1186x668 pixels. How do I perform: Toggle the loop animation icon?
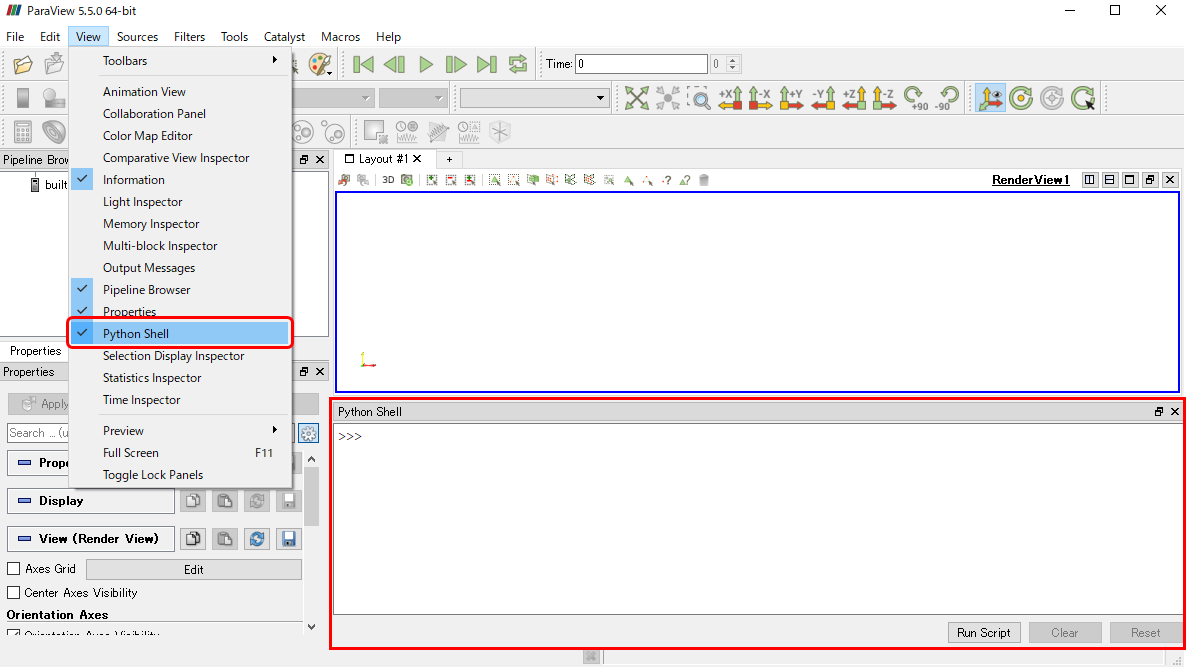(x=518, y=64)
